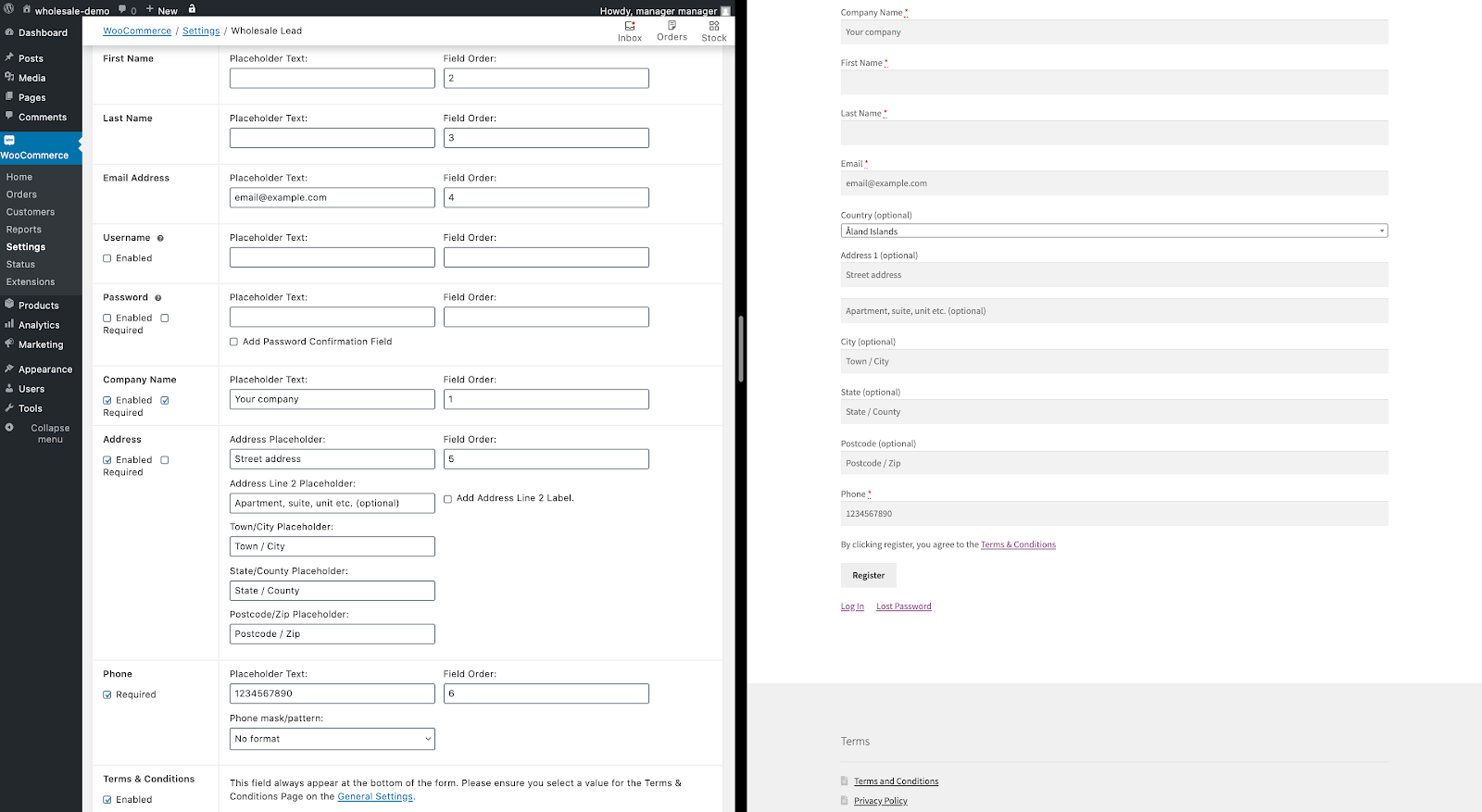Enable the Password field checkbox
Viewport: 1482px width, 812px height.
point(107,318)
